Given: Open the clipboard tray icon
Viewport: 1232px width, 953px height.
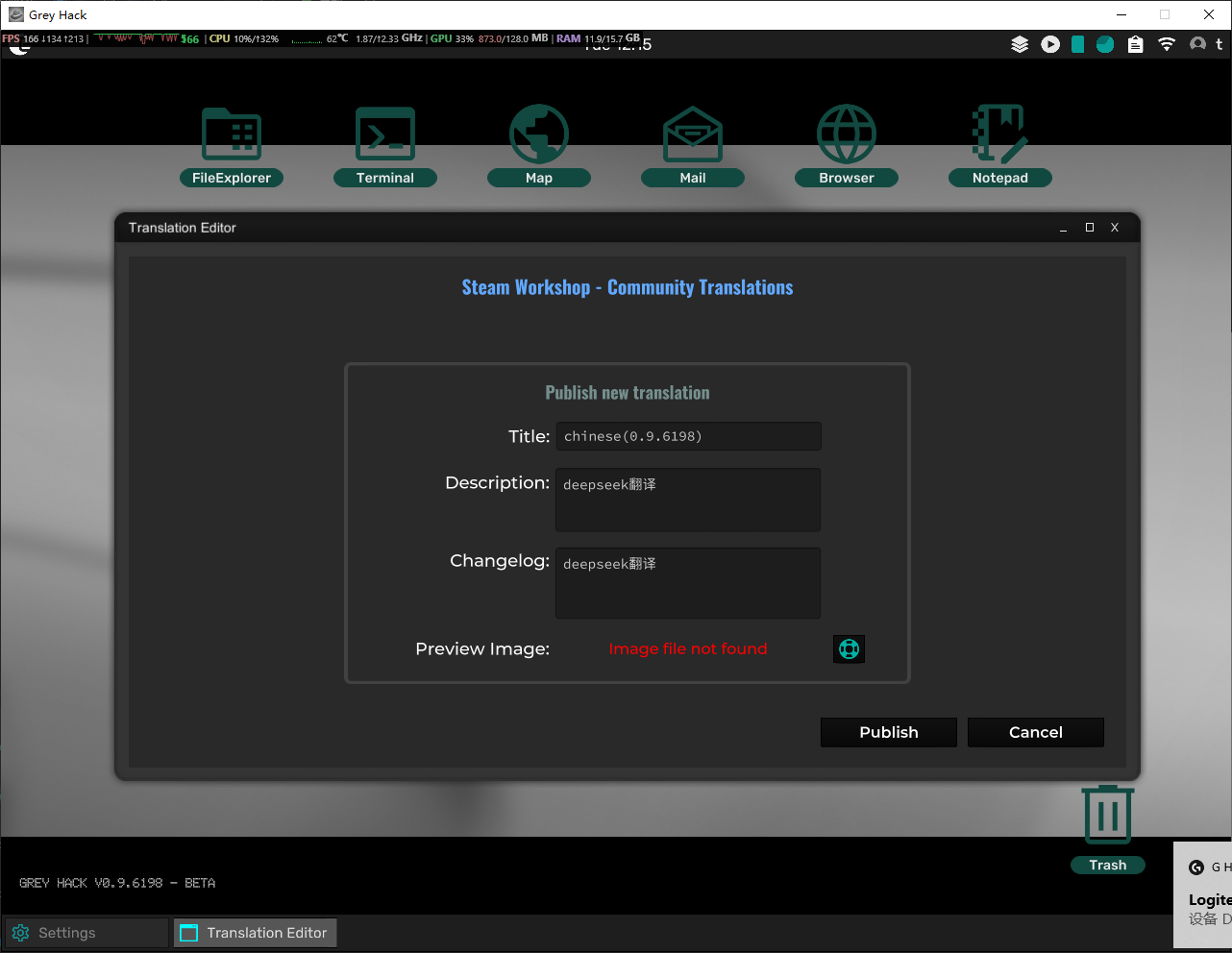Looking at the screenshot, I should coord(1135,44).
